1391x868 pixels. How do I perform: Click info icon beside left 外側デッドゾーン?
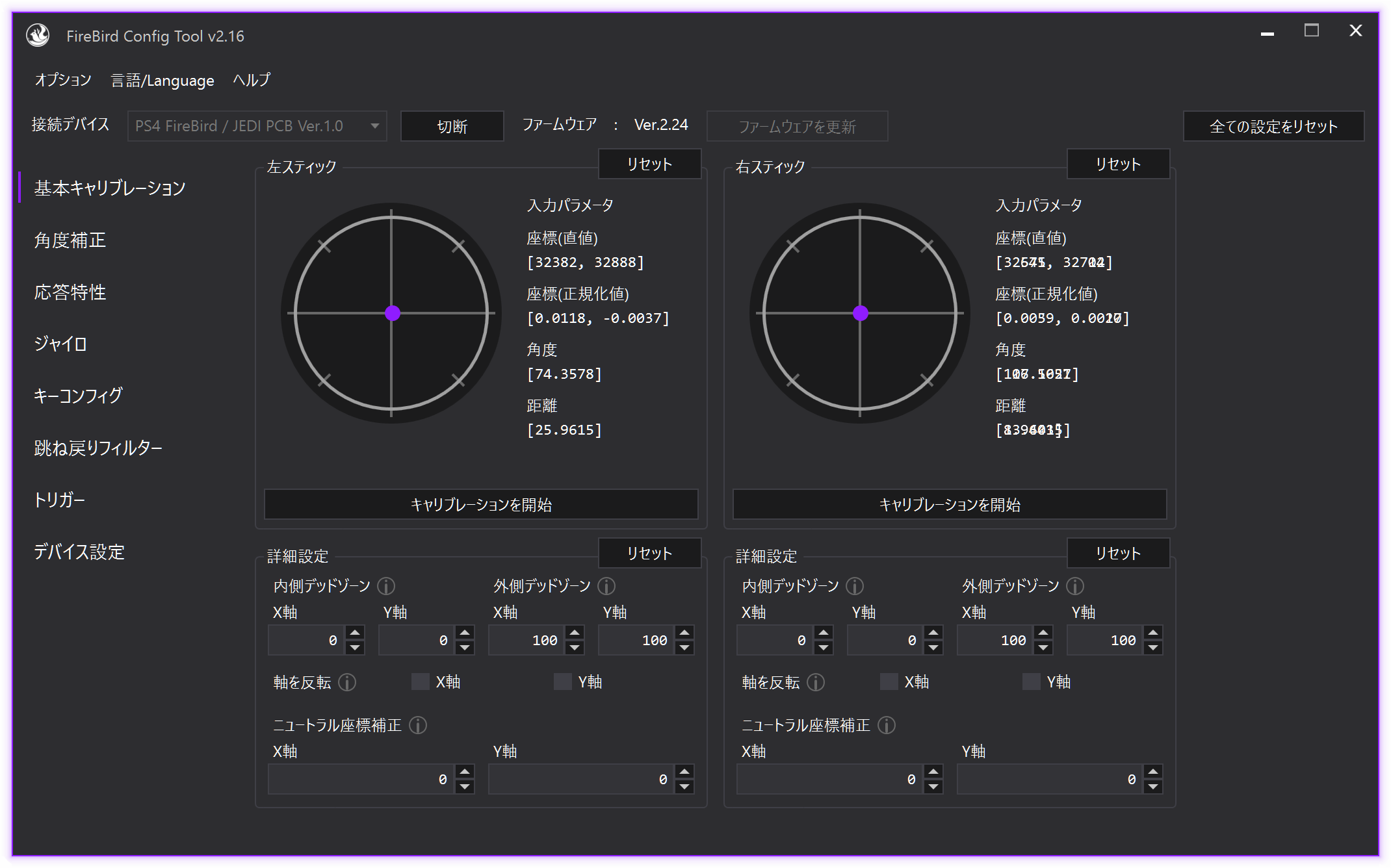pos(606,587)
